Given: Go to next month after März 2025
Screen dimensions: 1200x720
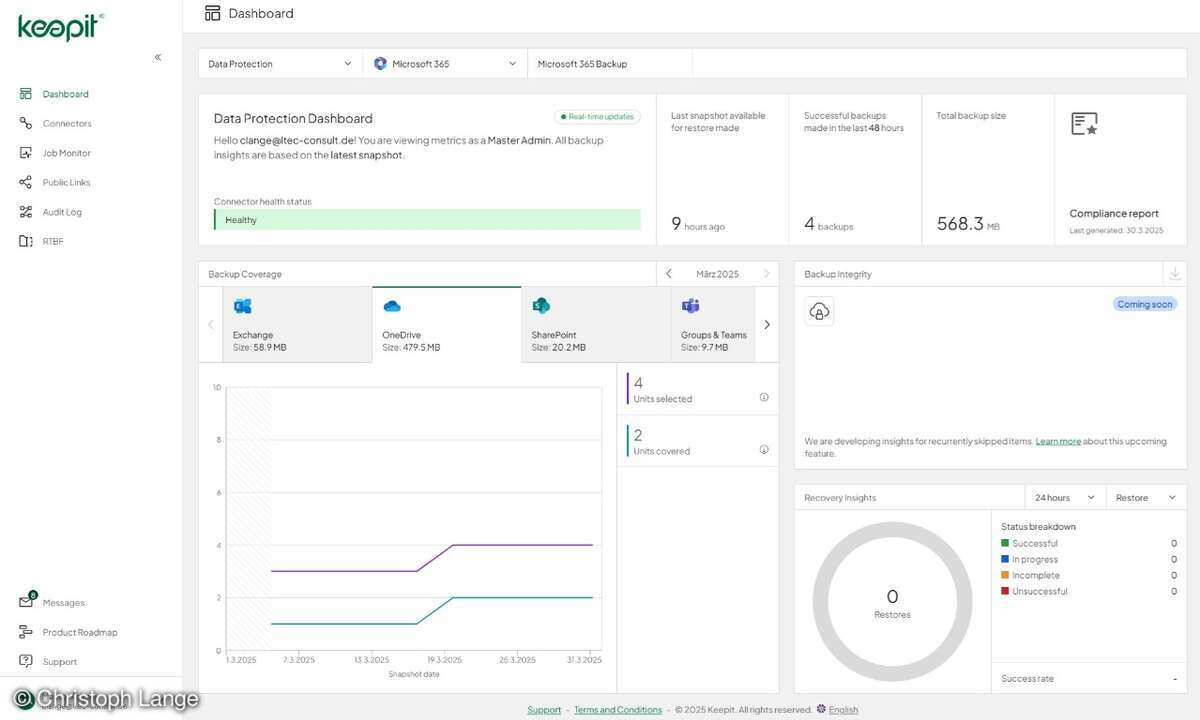Looking at the screenshot, I should coord(767,274).
